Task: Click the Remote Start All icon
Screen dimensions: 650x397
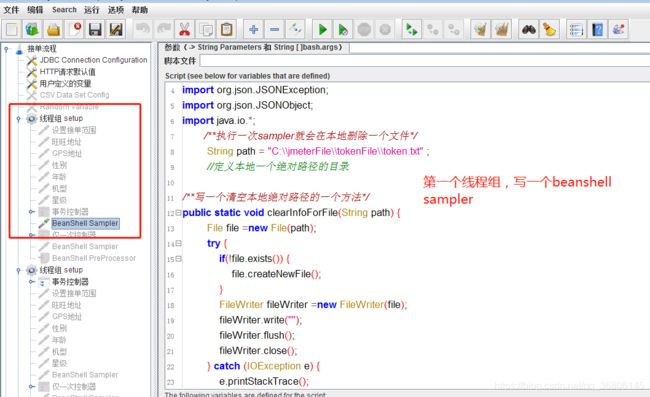Action: 412,29
